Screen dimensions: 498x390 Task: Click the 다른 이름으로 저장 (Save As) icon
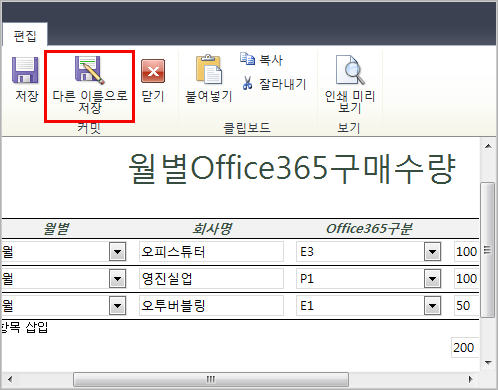(89, 70)
